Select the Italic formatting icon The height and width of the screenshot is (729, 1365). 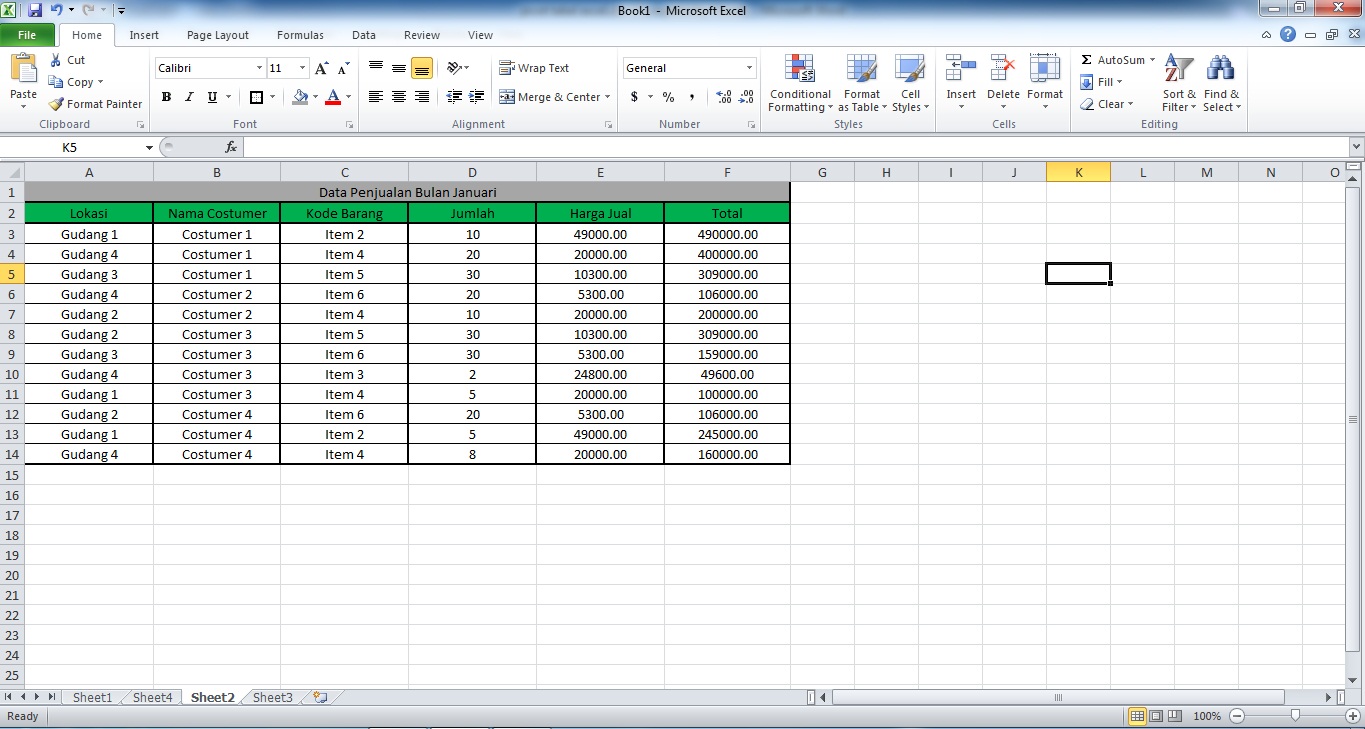(x=188, y=97)
